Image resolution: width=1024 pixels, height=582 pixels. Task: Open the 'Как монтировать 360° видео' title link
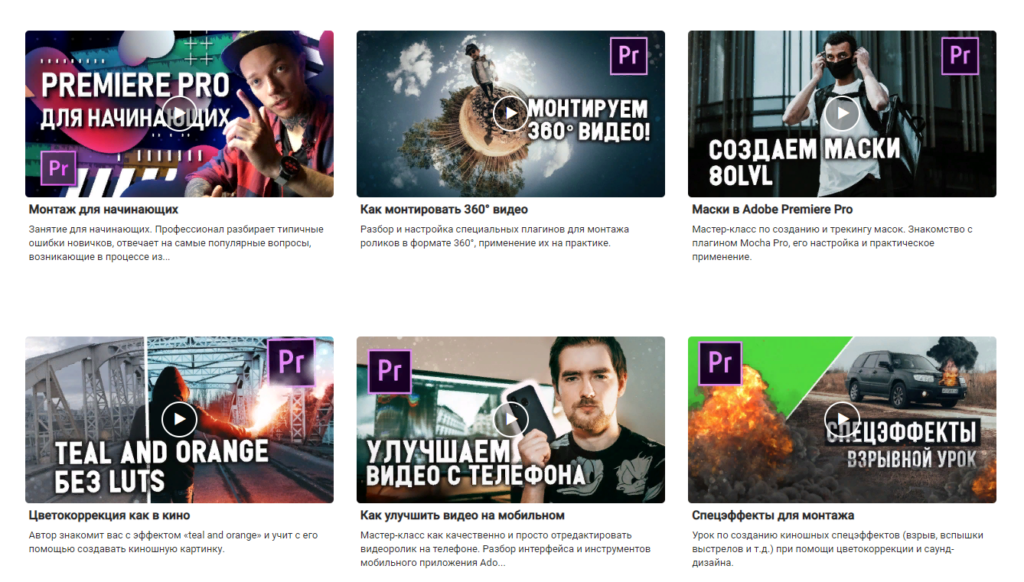pyautogui.click(x=444, y=210)
